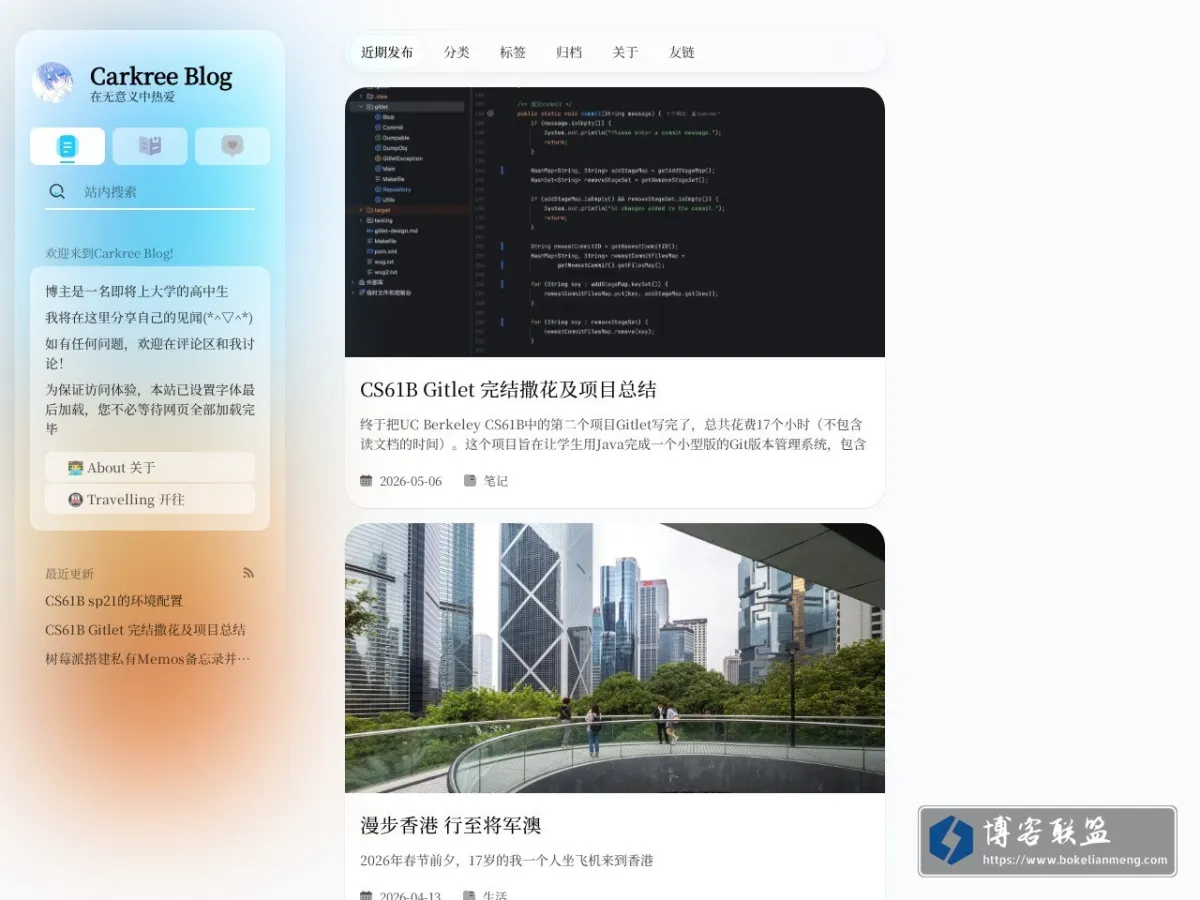Click the 最近更新 heading
1200x900 pixels.
pyautogui.click(x=69, y=574)
